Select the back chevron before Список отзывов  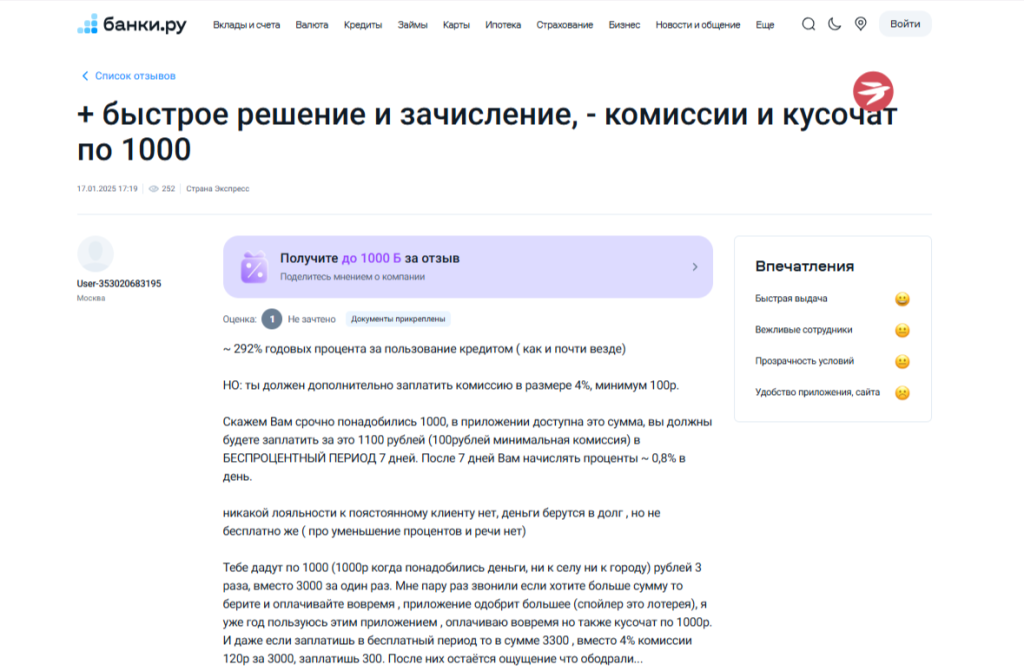[x=85, y=76]
